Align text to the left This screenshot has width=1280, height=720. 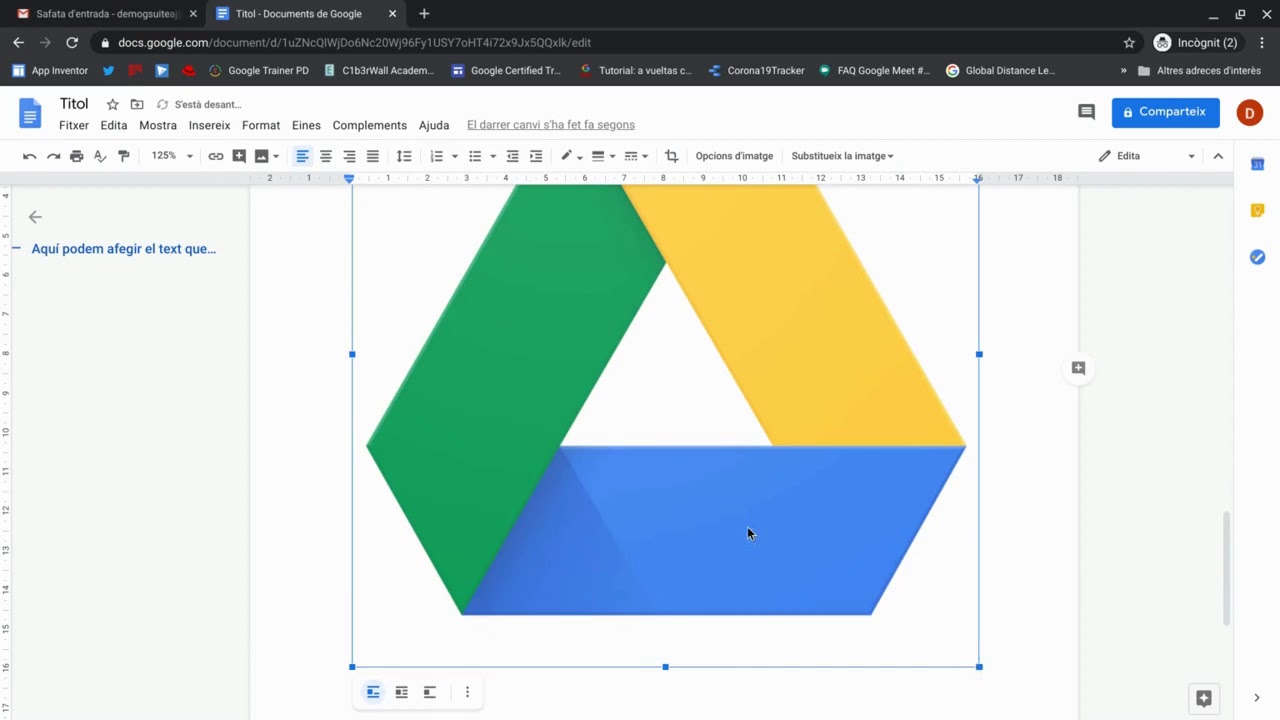click(x=302, y=156)
